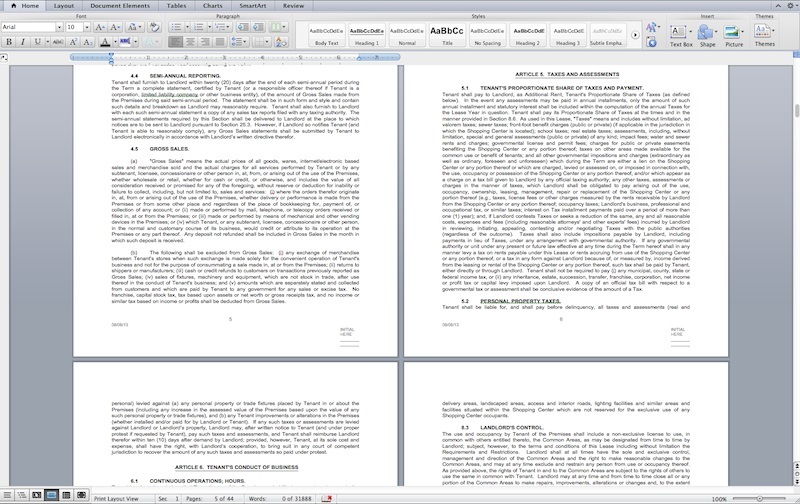800x504 pixels.
Task: Click the vertical scrollbar thumb
Action: (x=796, y=111)
